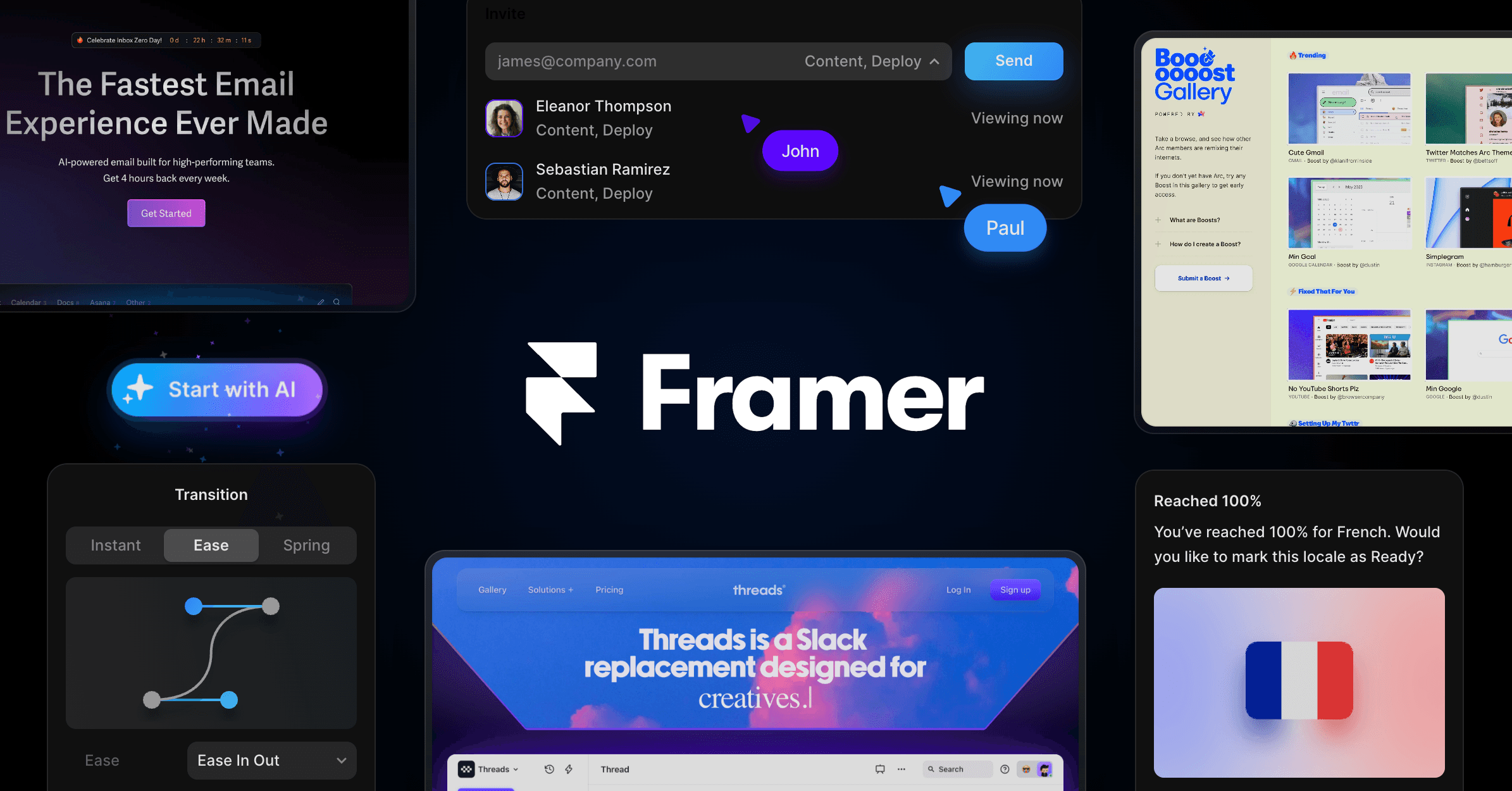The image size is (1512, 791).
Task: Select the Spring transition option
Action: click(307, 544)
